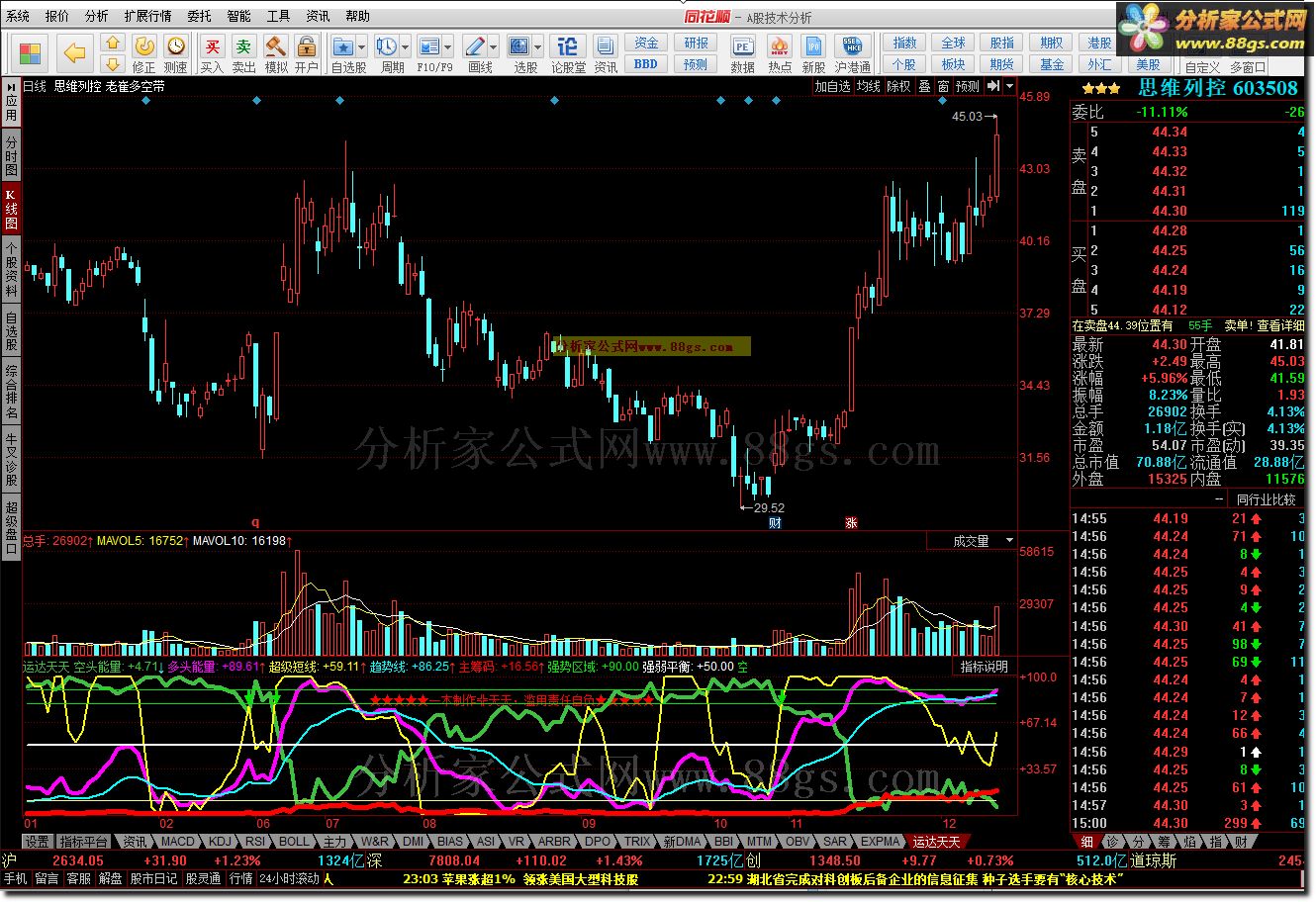Screen dimensions: 1316x902
Task: Open the dropdown arrow right of 预测
Action: point(1009,86)
